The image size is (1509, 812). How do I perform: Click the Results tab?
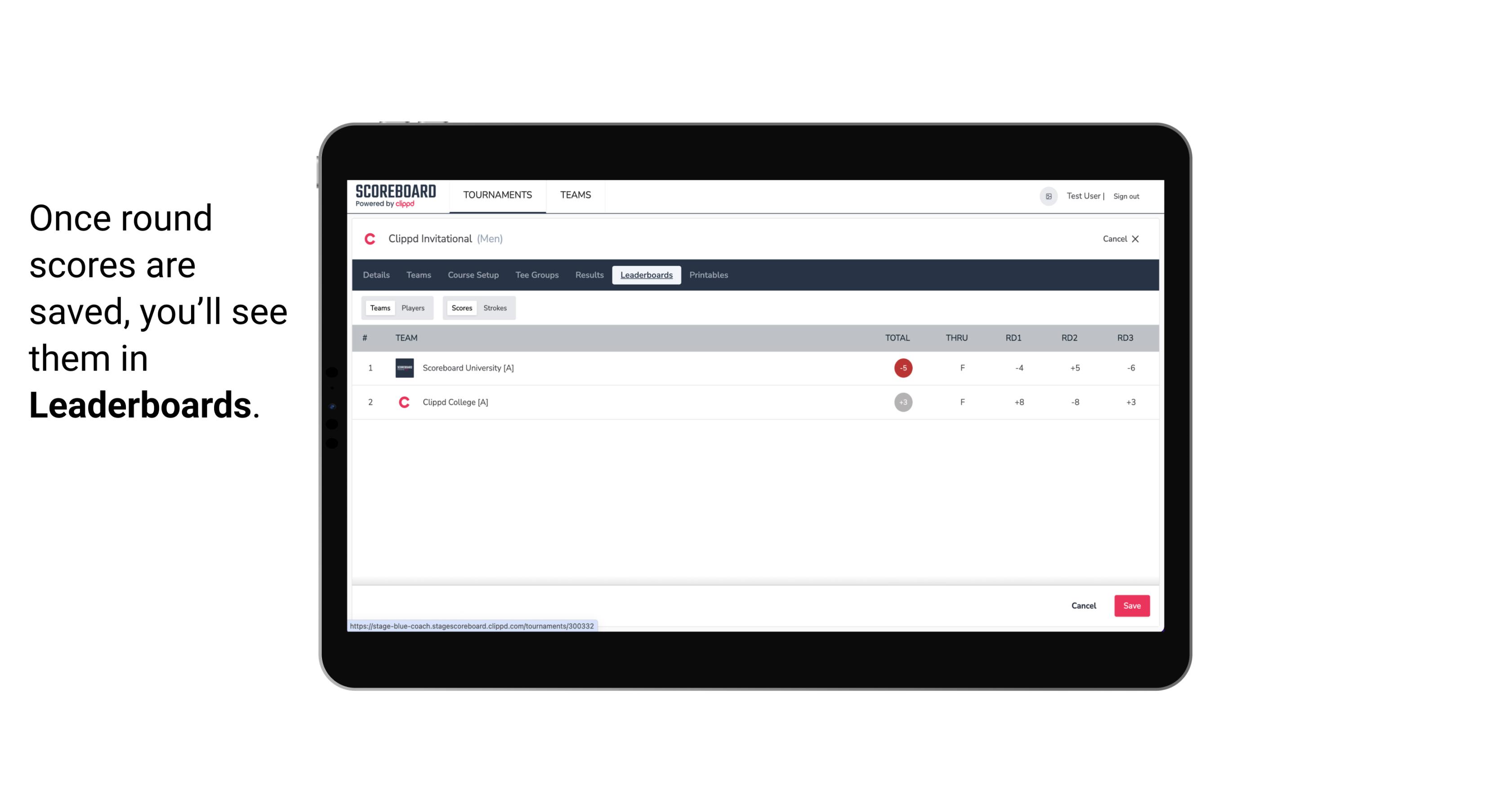tap(589, 275)
